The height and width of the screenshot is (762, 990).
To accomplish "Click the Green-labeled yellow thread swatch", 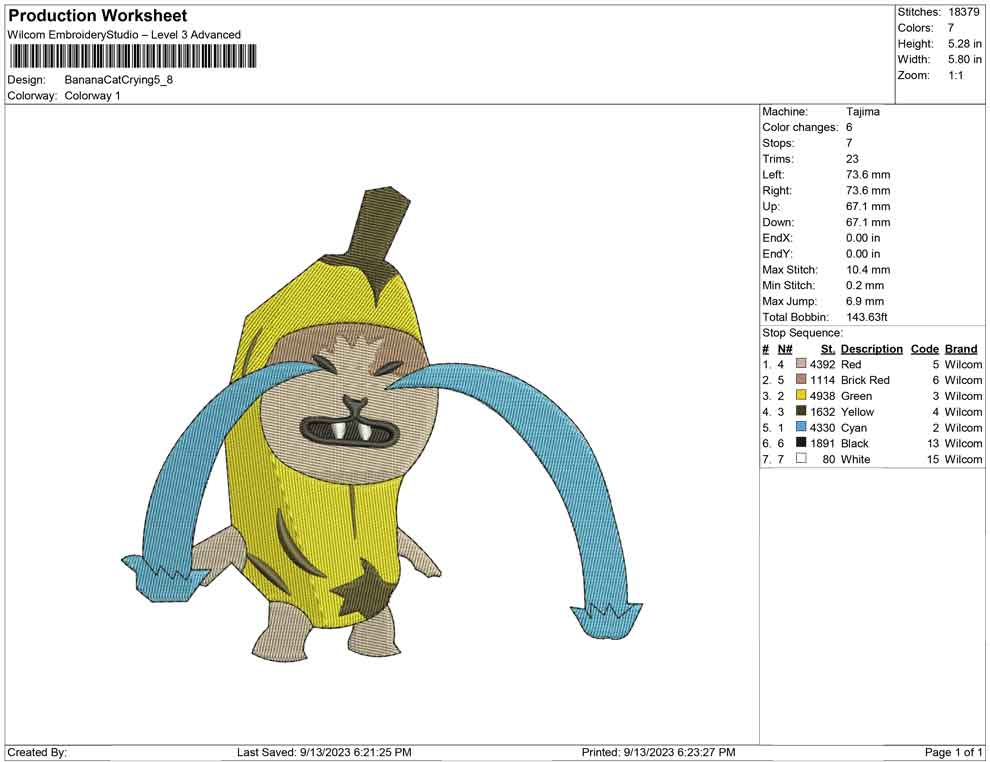I will [x=801, y=396].
